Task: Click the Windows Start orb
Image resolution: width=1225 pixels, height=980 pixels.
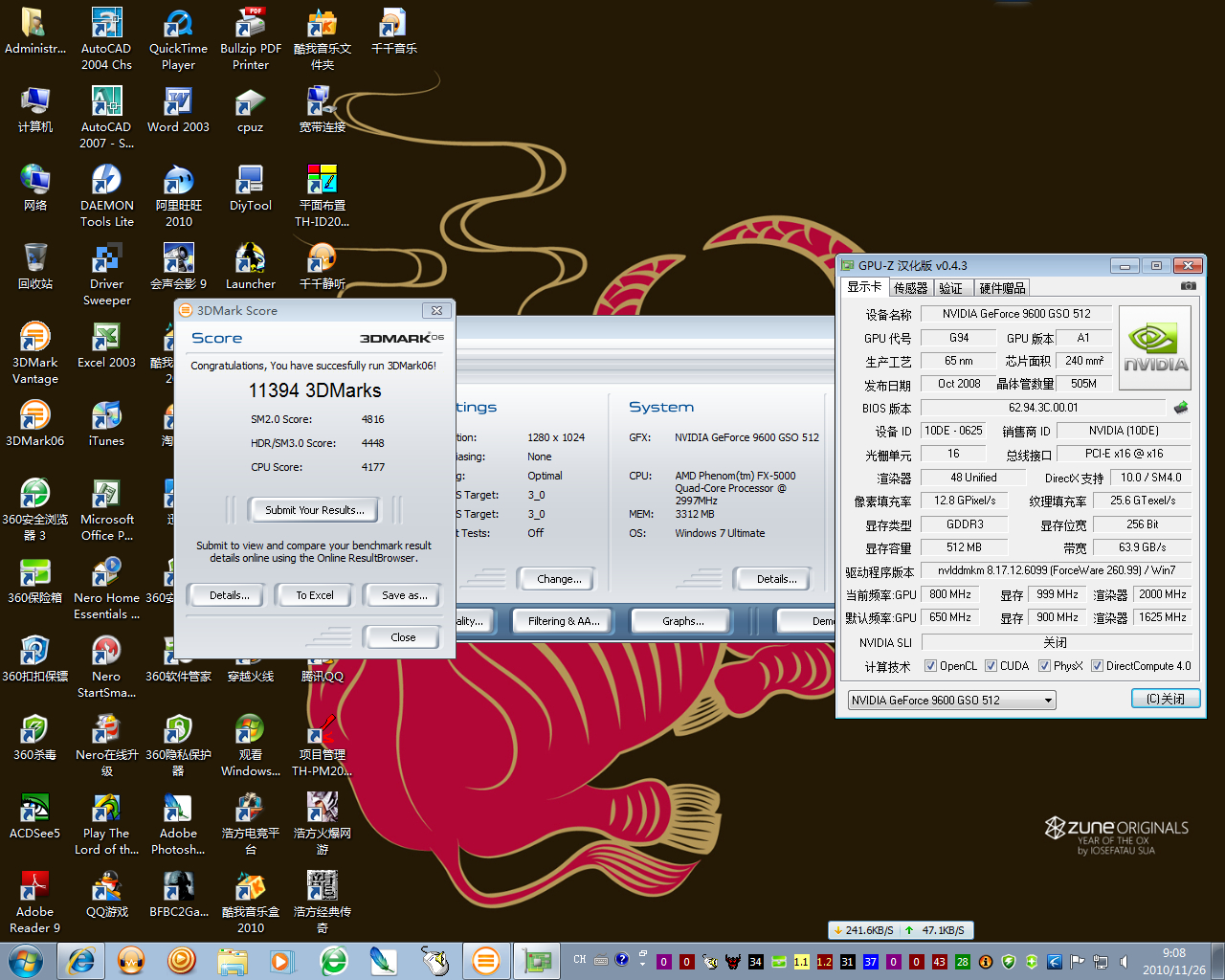Action: click(26, 960)
